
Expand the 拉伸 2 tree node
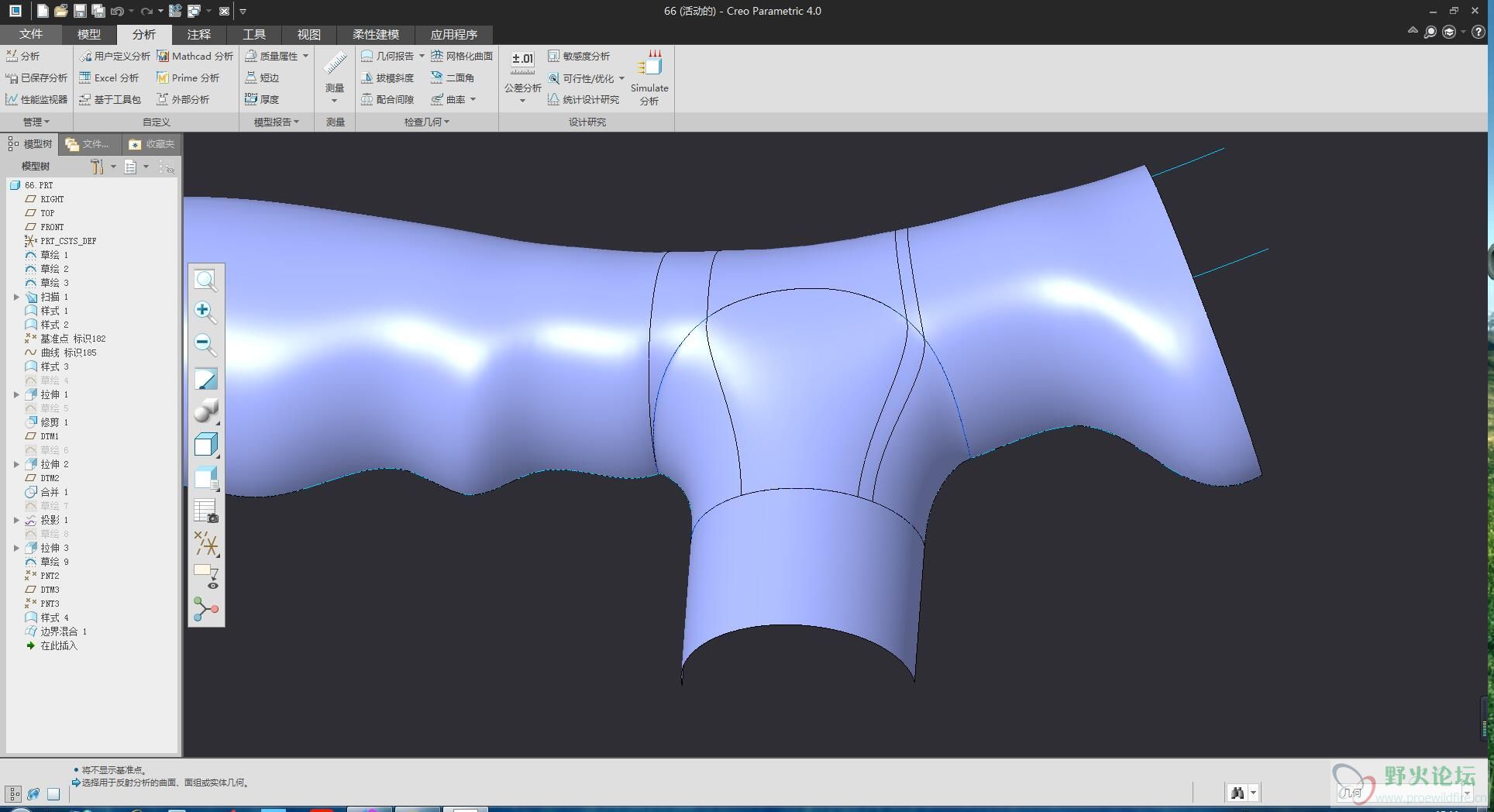tap(16, 464)
